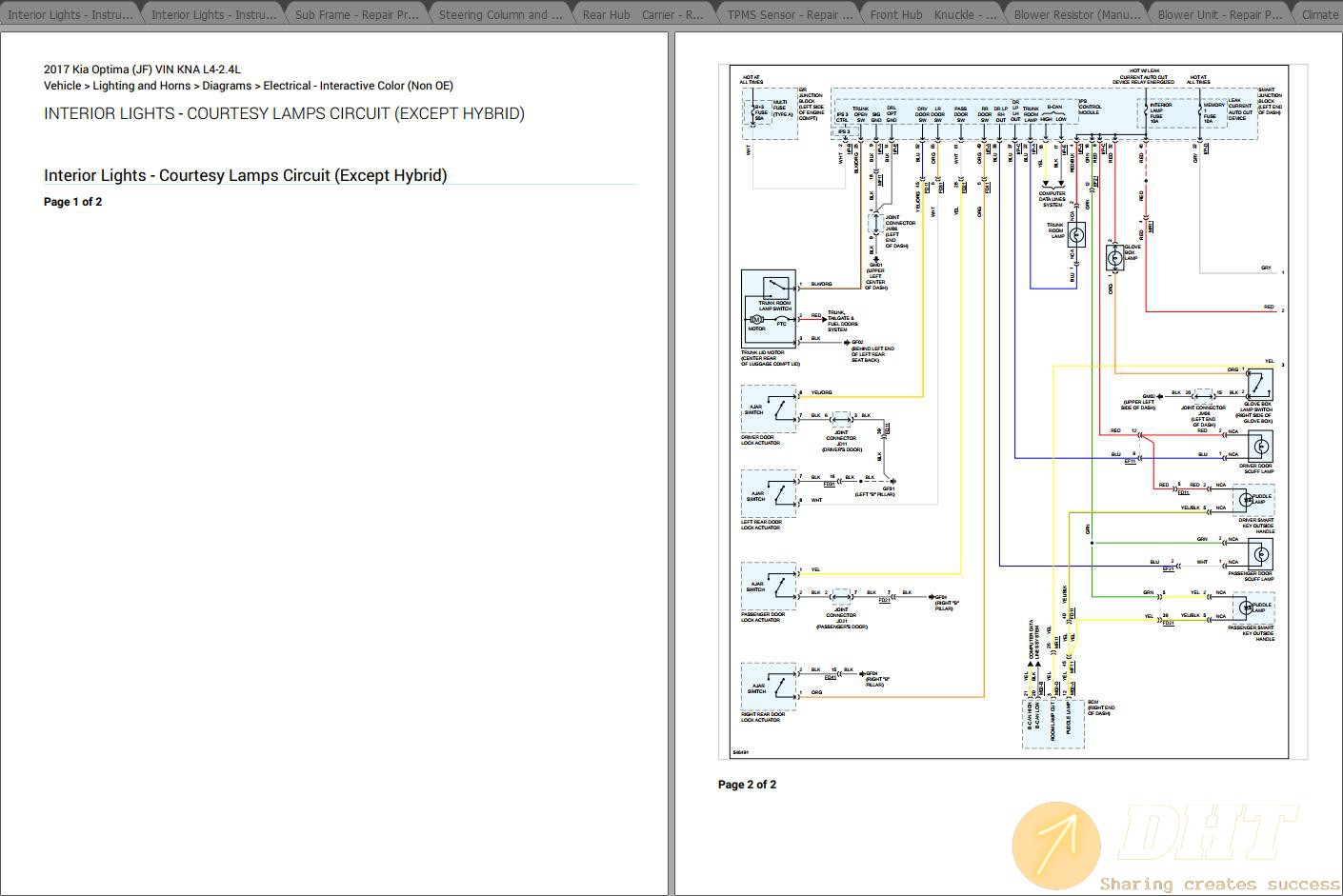Screen dimensions: 1343x896
Task: Select the TRUNK LID MOTOR caption
Action: pos(771,358)
